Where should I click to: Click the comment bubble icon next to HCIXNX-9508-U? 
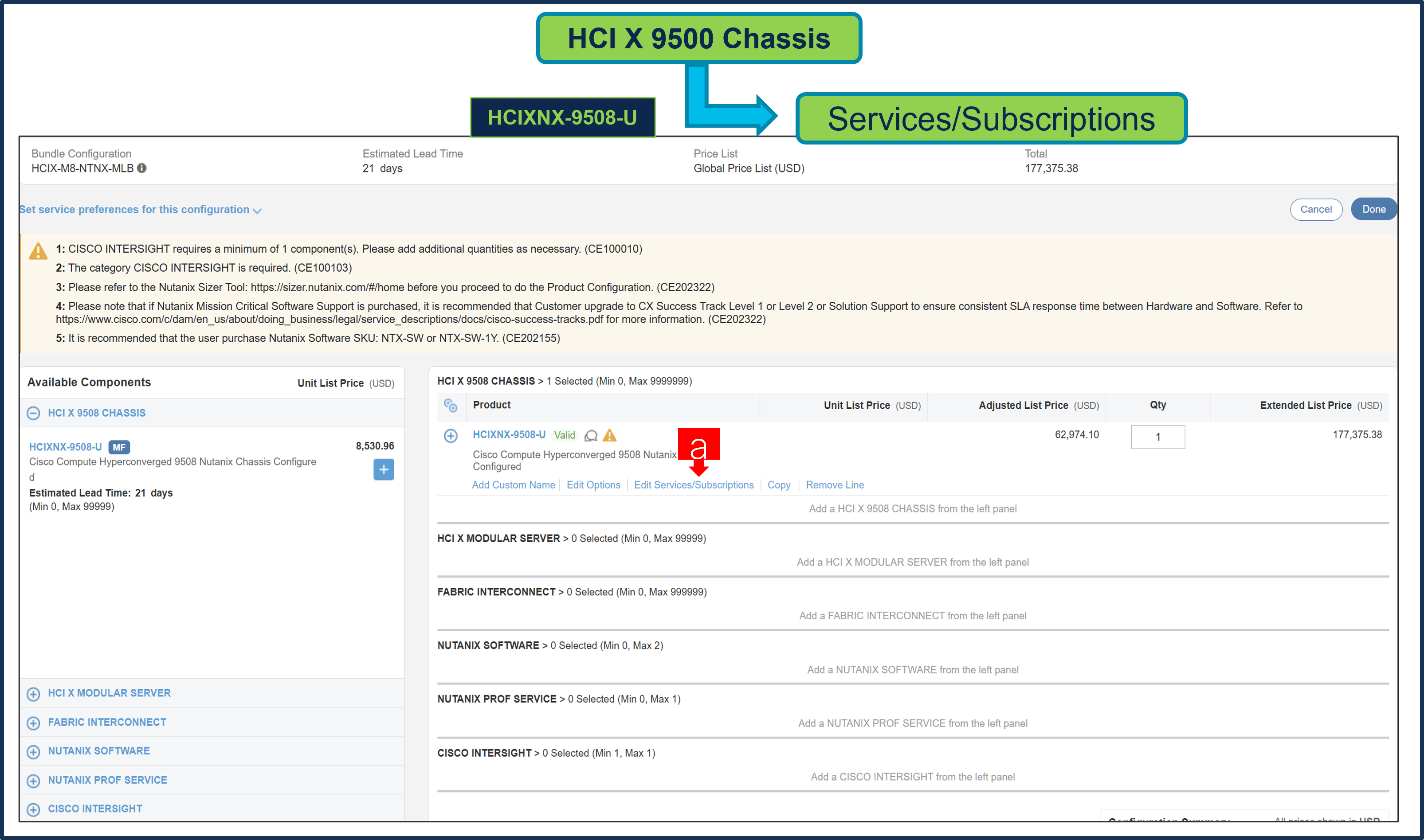tap(591, 435)
